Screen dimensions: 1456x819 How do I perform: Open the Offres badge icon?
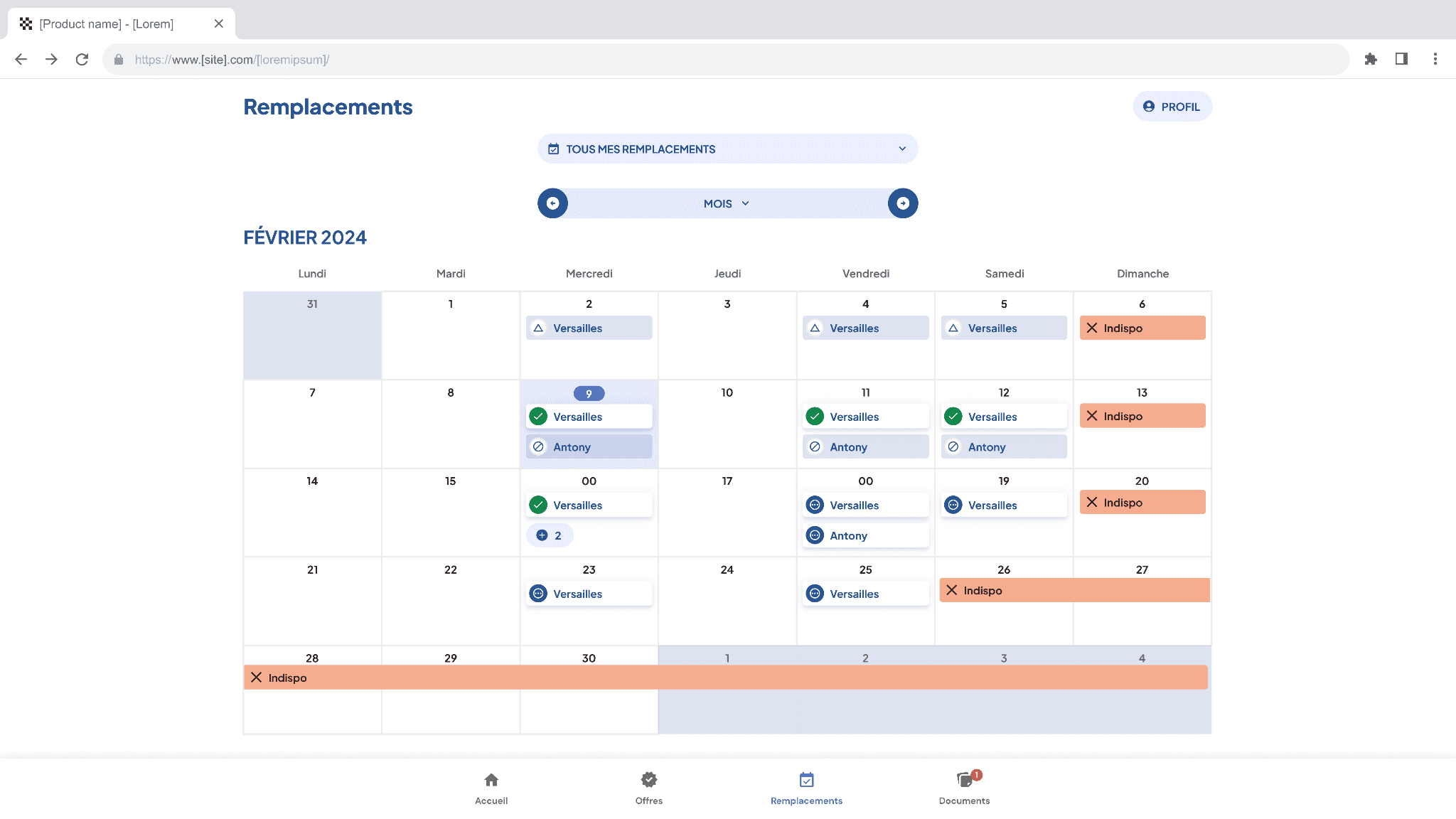pyautogui.click(x=648, y=780)
